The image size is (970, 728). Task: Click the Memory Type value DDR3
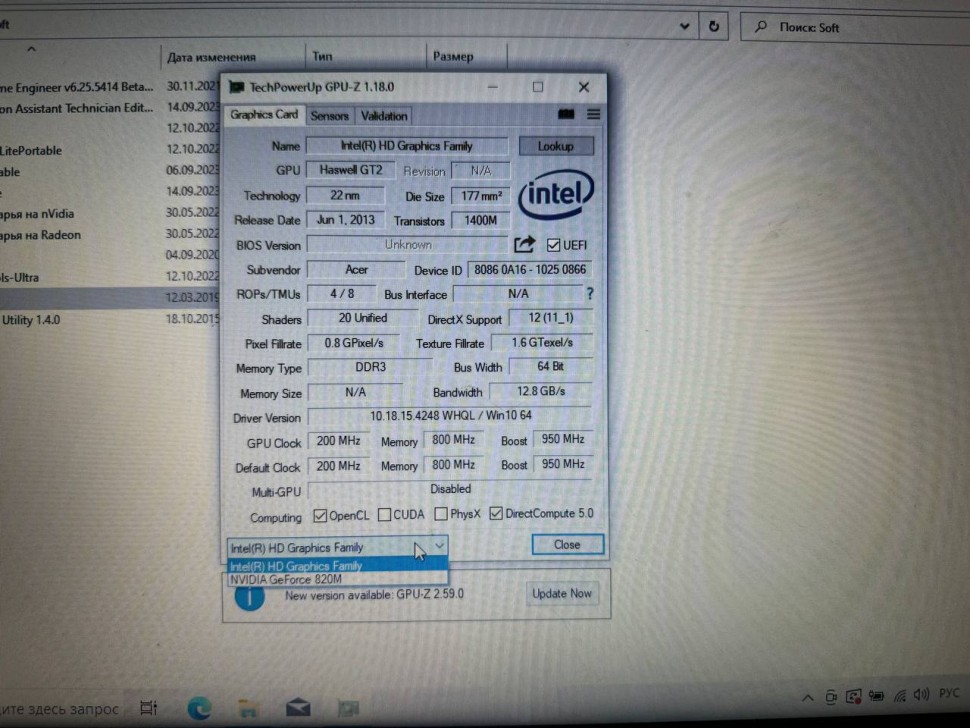(x=370, y=367)
